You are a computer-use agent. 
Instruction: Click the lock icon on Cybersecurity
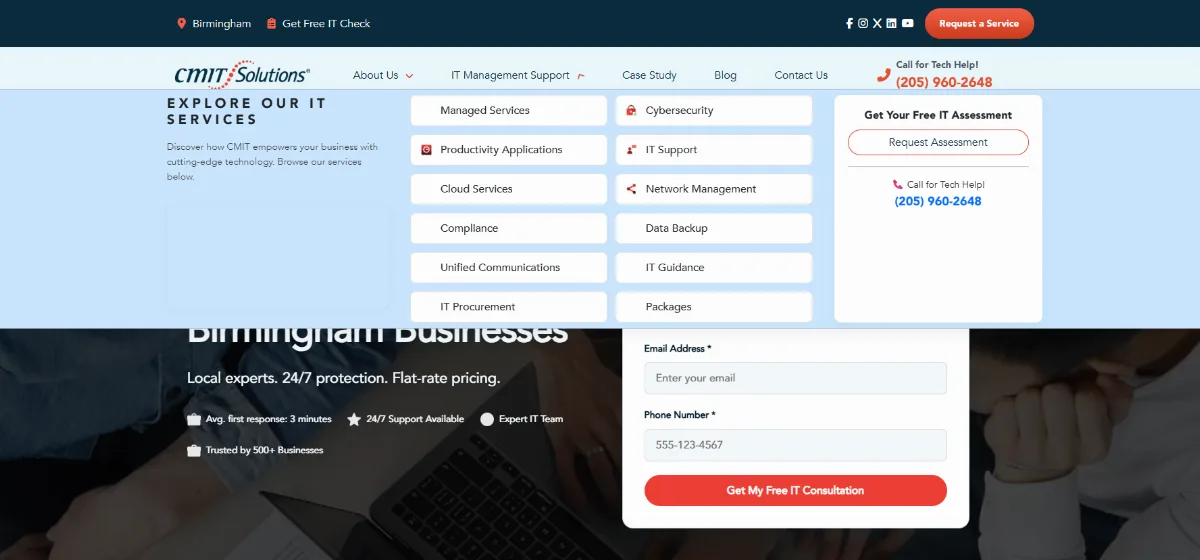point(631,110)
